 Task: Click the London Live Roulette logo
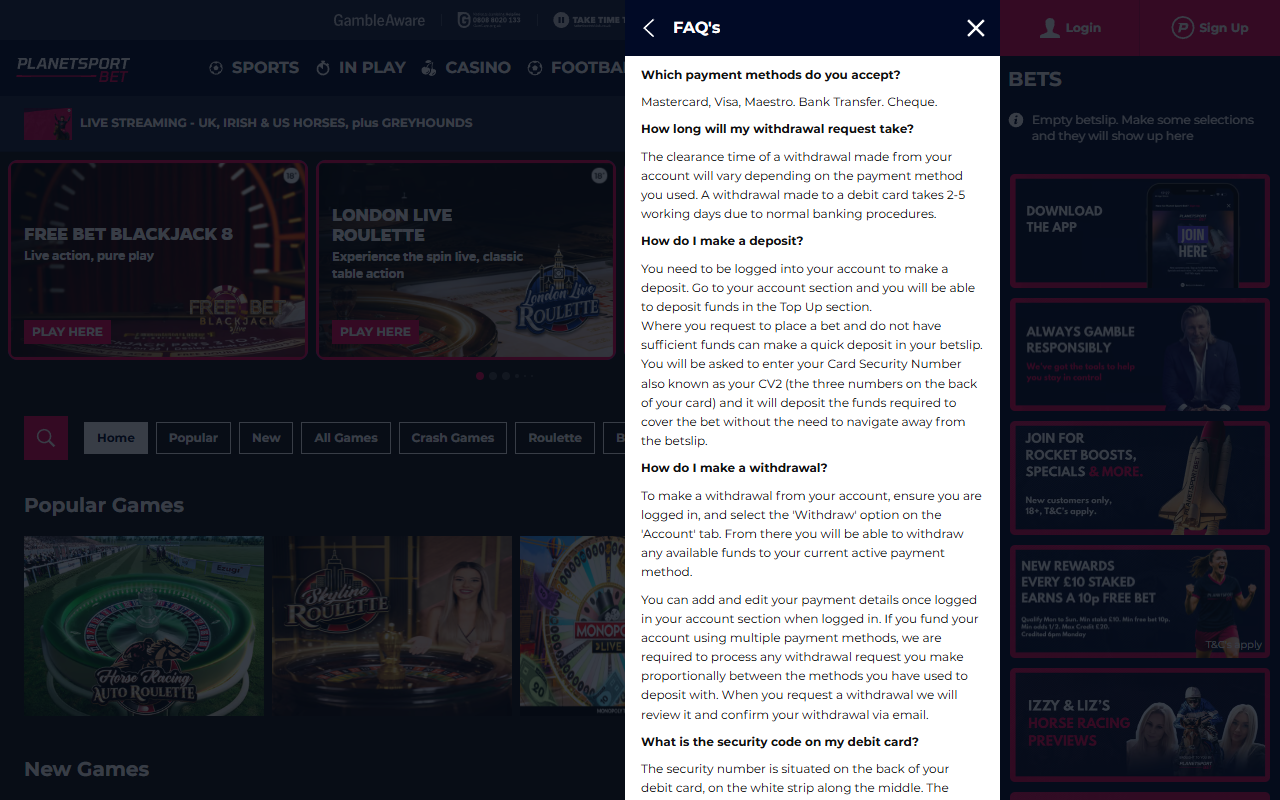(557, 292)
